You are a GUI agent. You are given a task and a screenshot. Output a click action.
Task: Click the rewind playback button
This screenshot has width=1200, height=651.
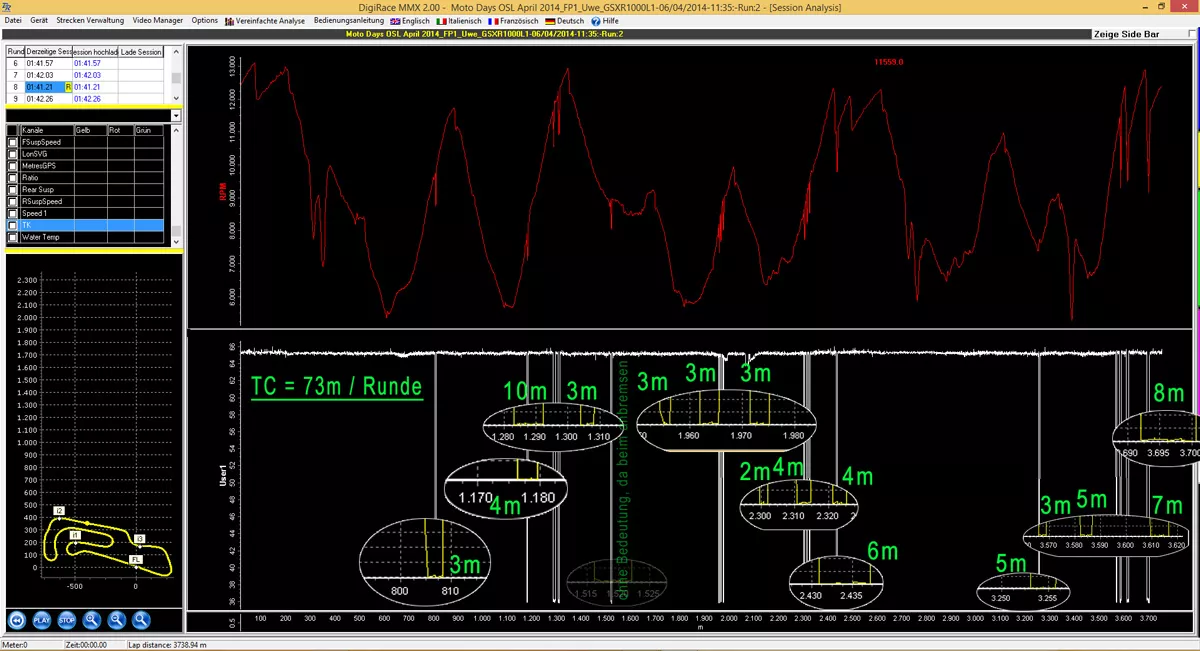click(x=17, y=620)
